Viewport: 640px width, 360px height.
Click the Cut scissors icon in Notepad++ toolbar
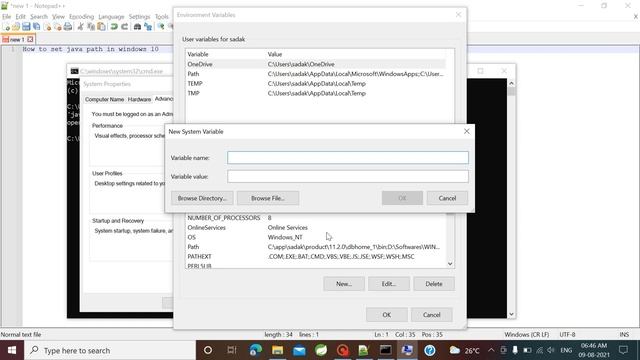[80, 27]
